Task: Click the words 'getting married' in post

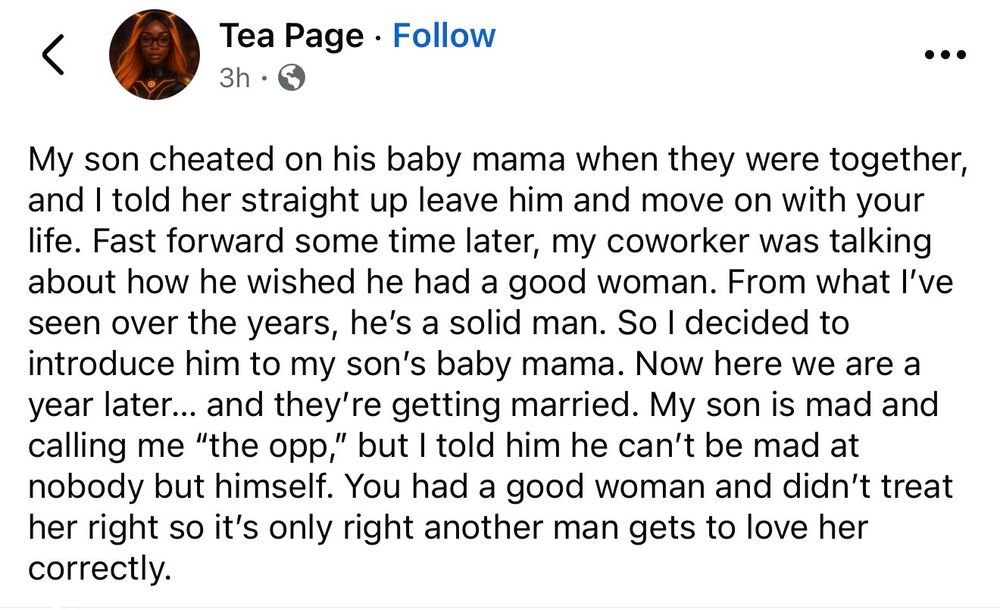Action: 510,405
